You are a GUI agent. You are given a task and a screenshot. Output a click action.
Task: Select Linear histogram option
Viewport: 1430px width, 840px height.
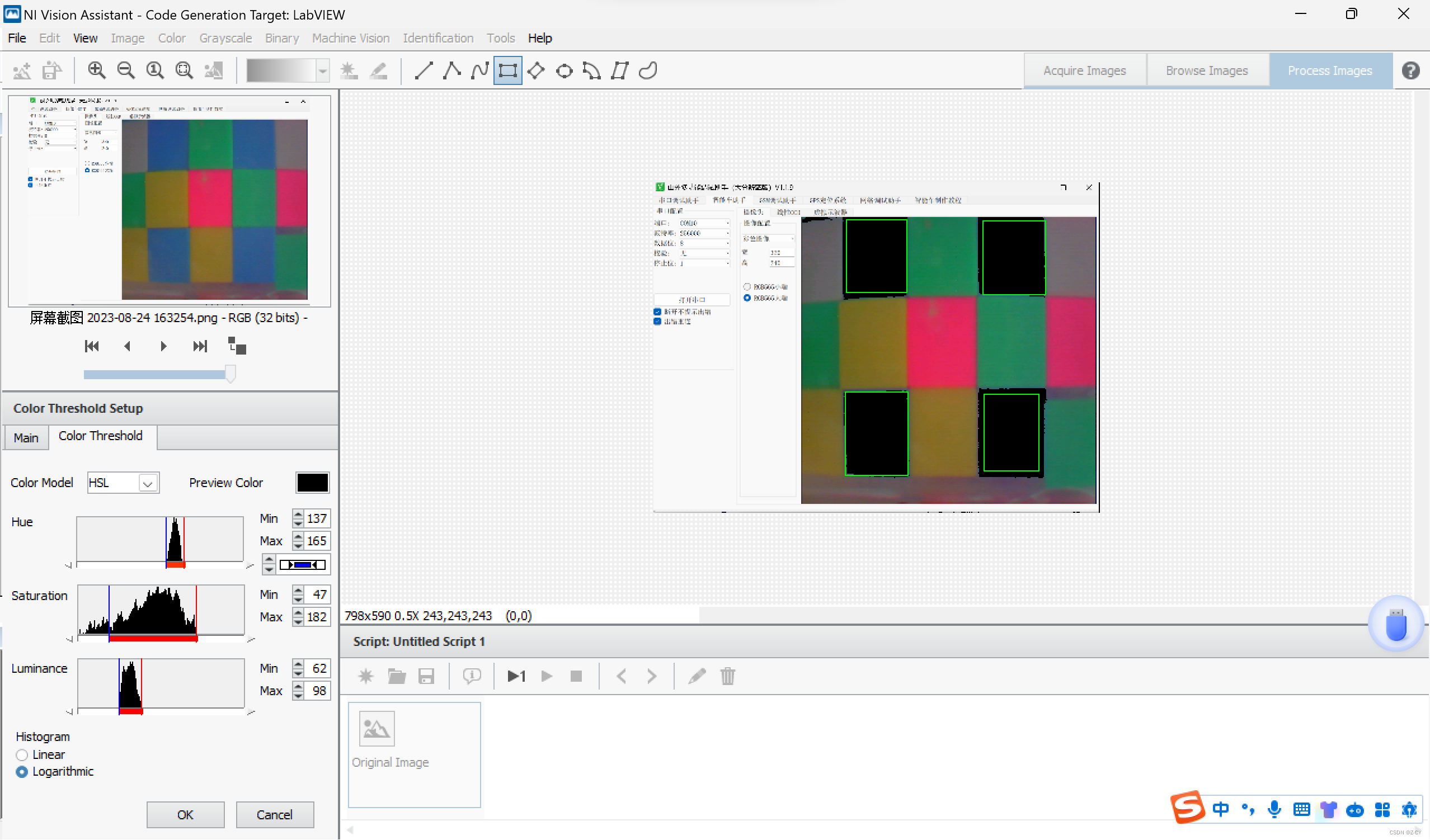(22, 755)
